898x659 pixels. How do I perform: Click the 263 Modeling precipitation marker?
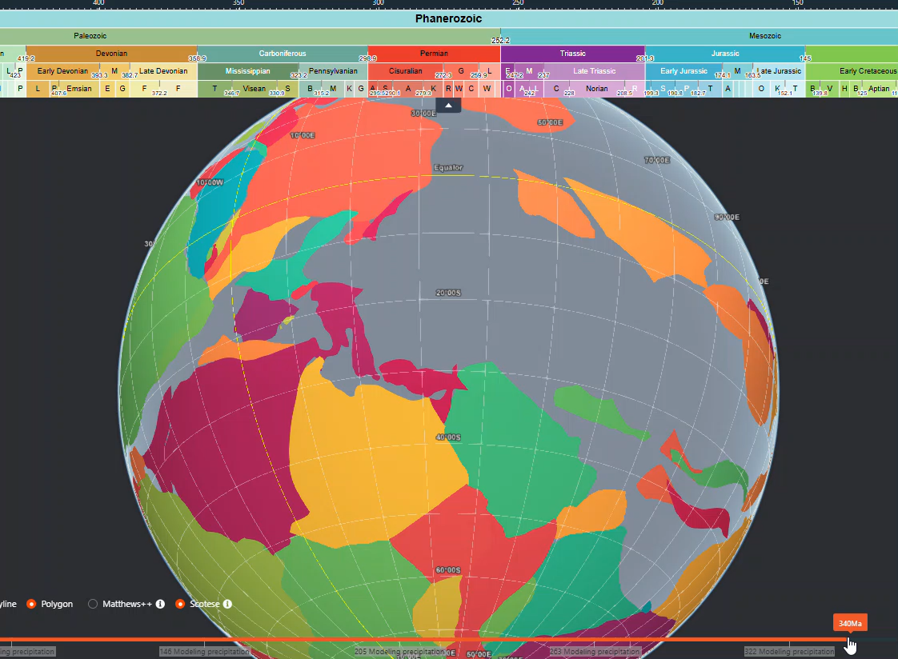(594, 652)
